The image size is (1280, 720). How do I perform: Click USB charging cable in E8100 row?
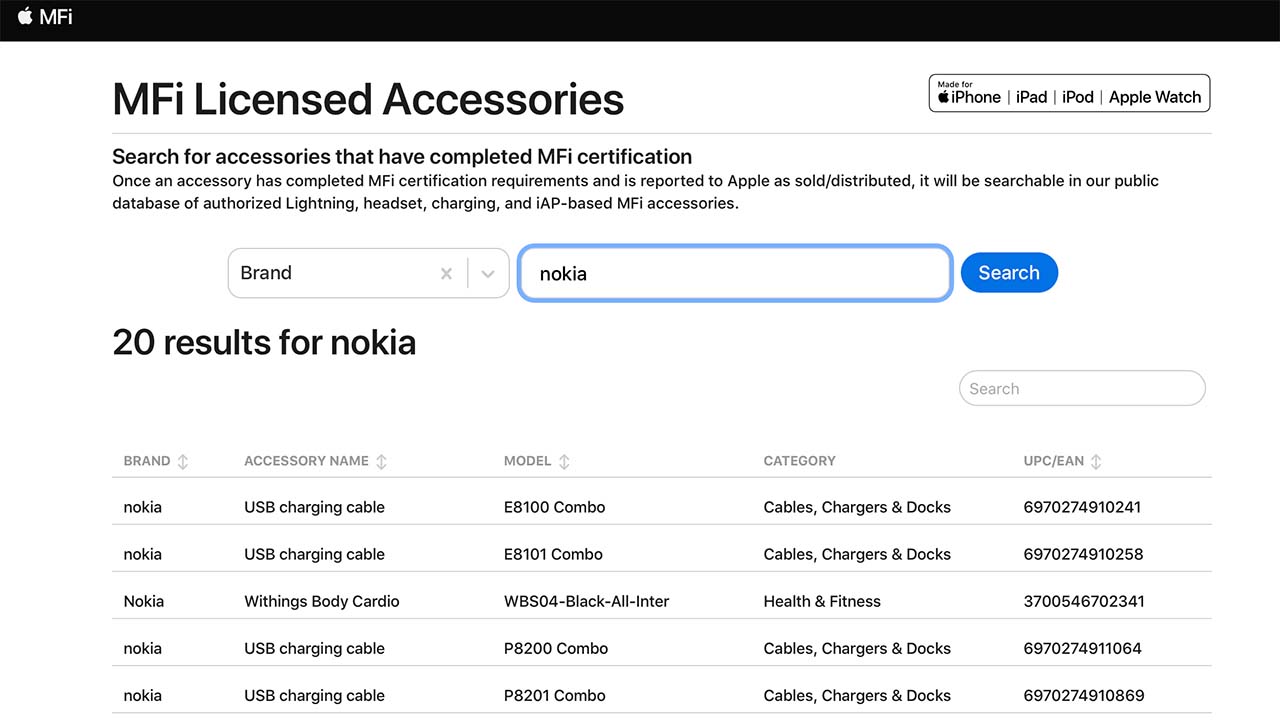(314, 507)
